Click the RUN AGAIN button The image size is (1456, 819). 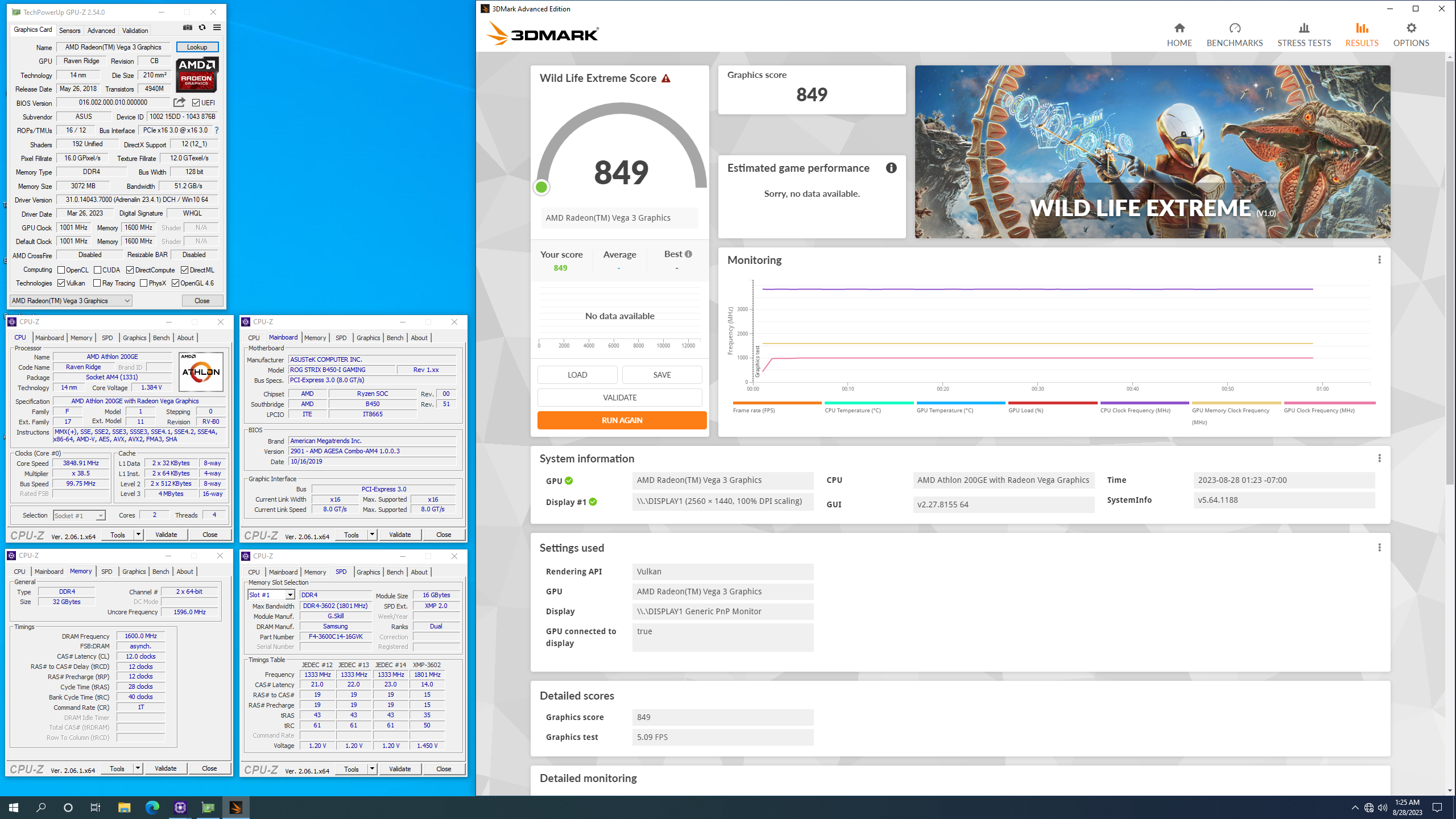tap(622, 420)
